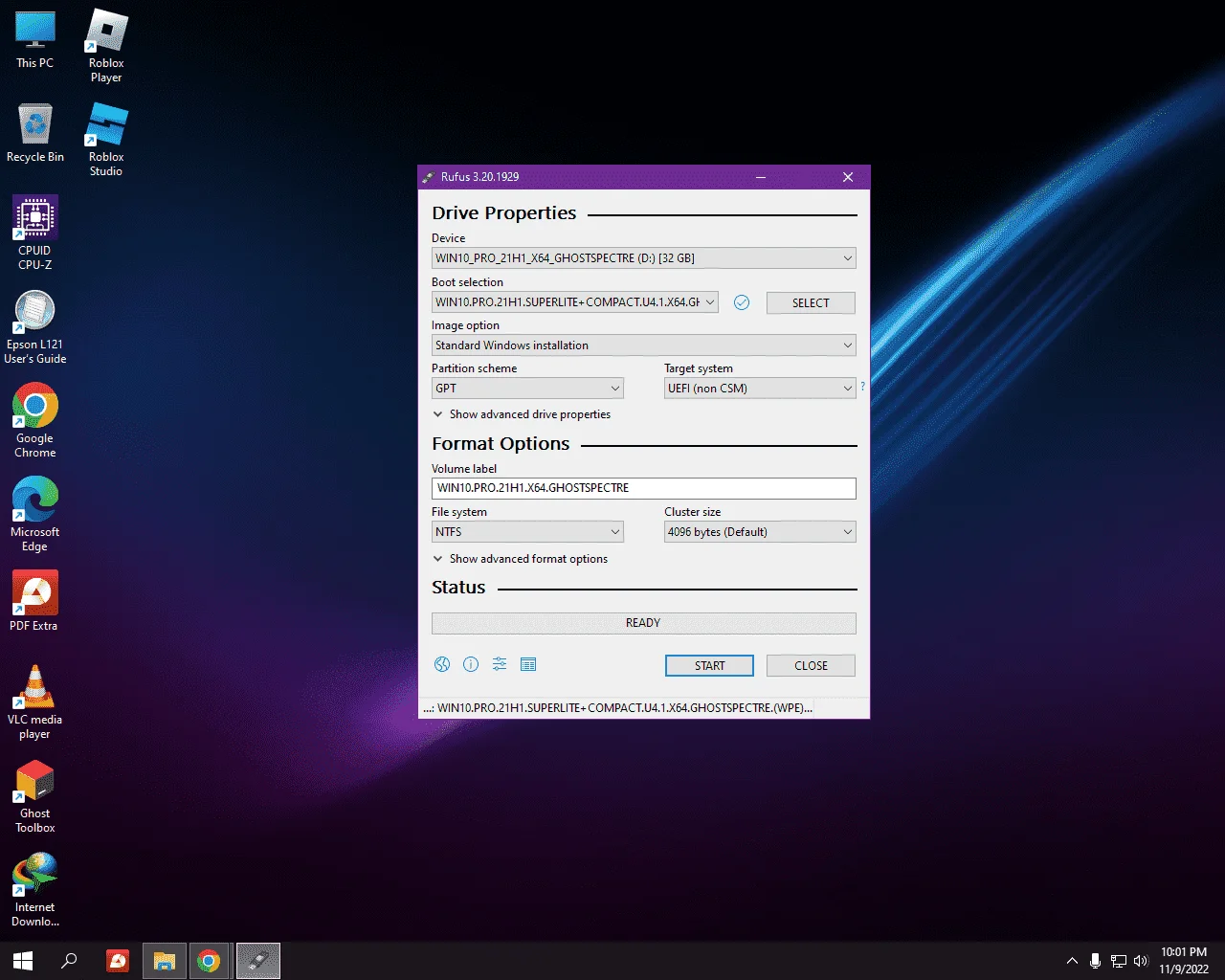Click the ISO filename in the status bar
Image resolution: width=1225 pixels, height=980 pixels.
(x=618, y=708)
